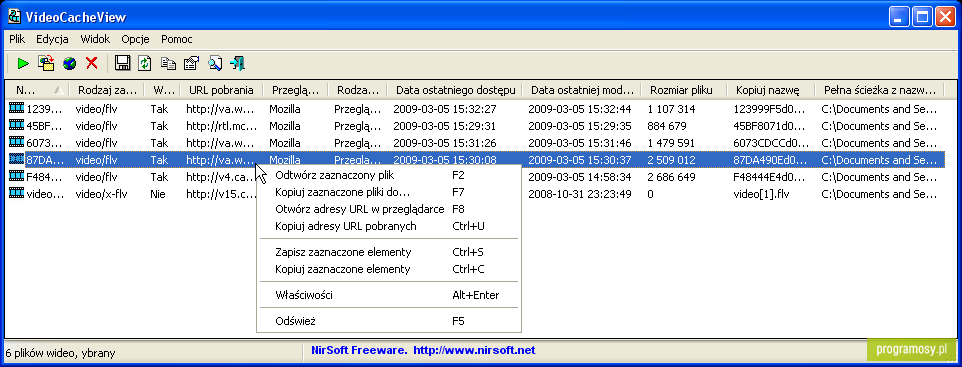This screenshot has height=367, width=962.
Task: Sort by 'Rozmiar pliku' column header
Action: tap(683, 90)
